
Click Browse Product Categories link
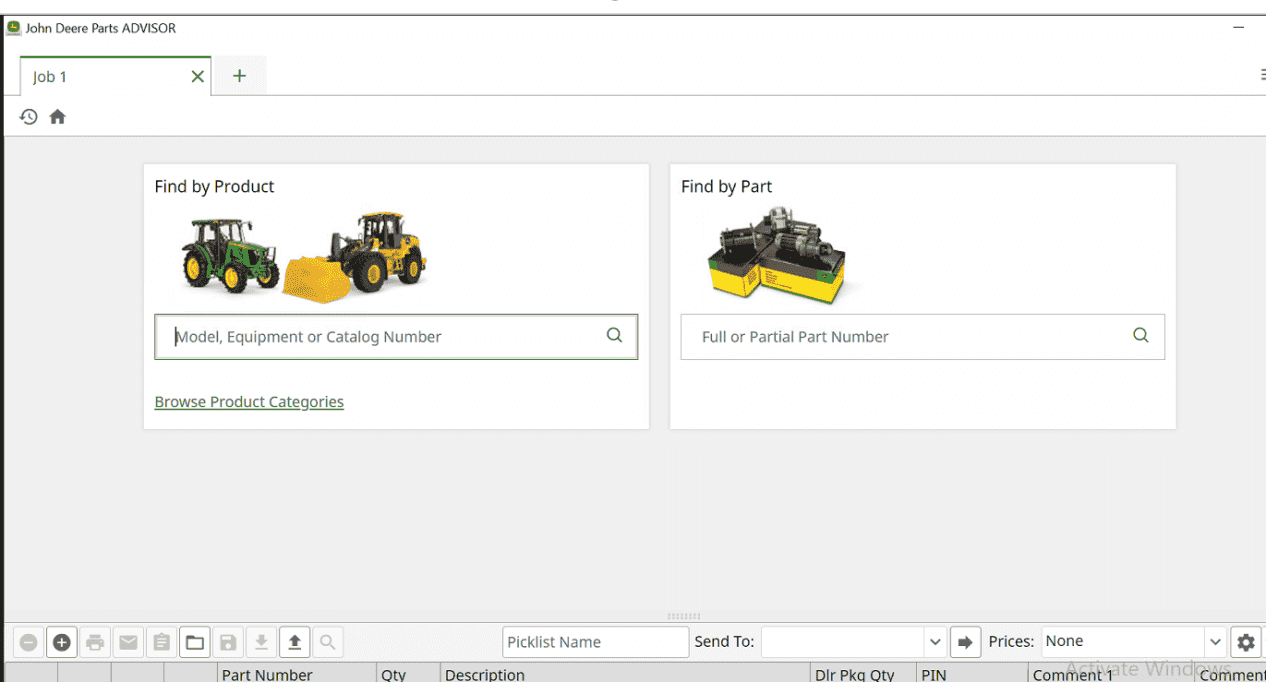click(249, 402)
